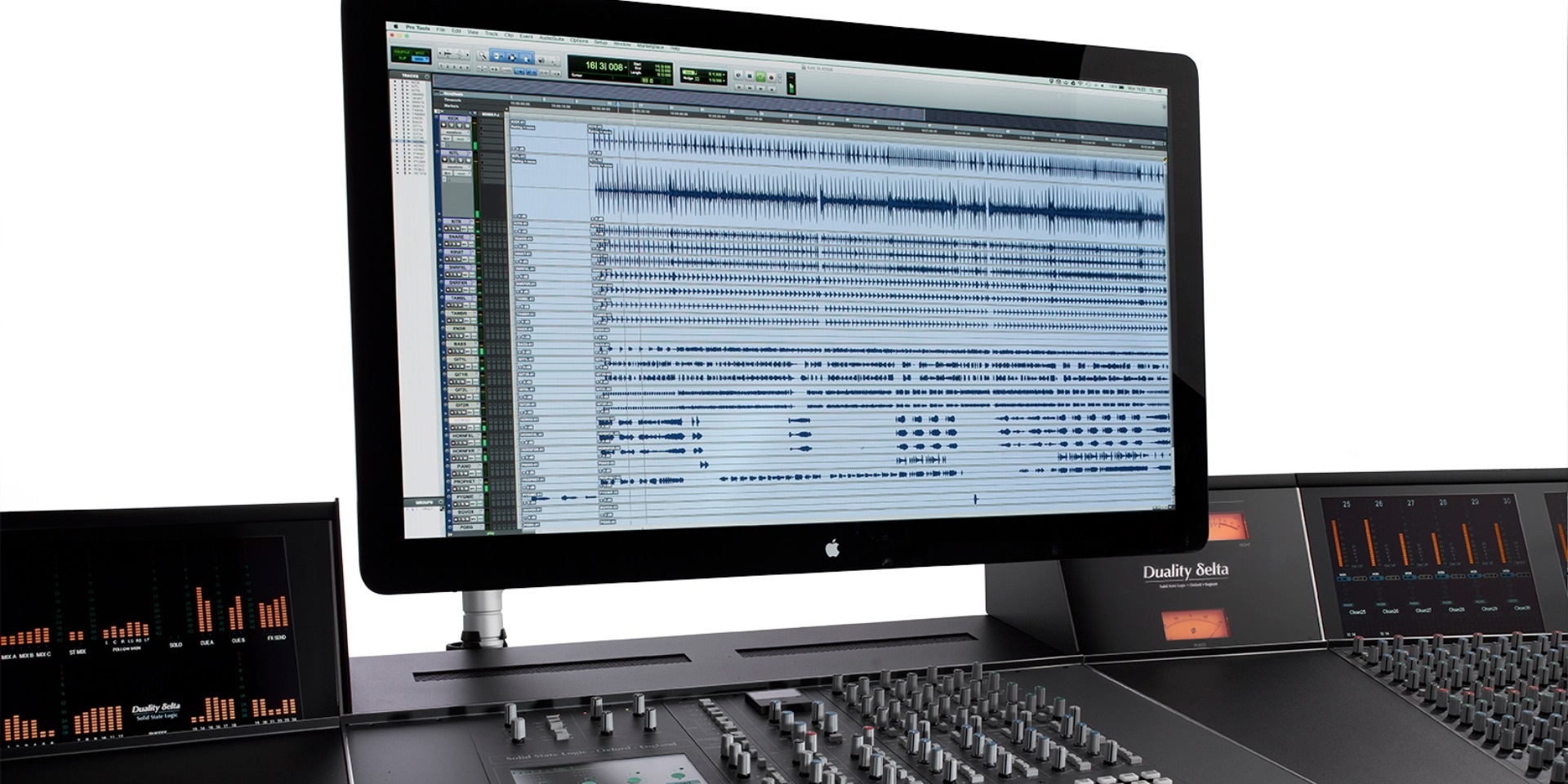Screen dimensions: 1568x784
Task: Select the Trim tool
Action: 498,56
